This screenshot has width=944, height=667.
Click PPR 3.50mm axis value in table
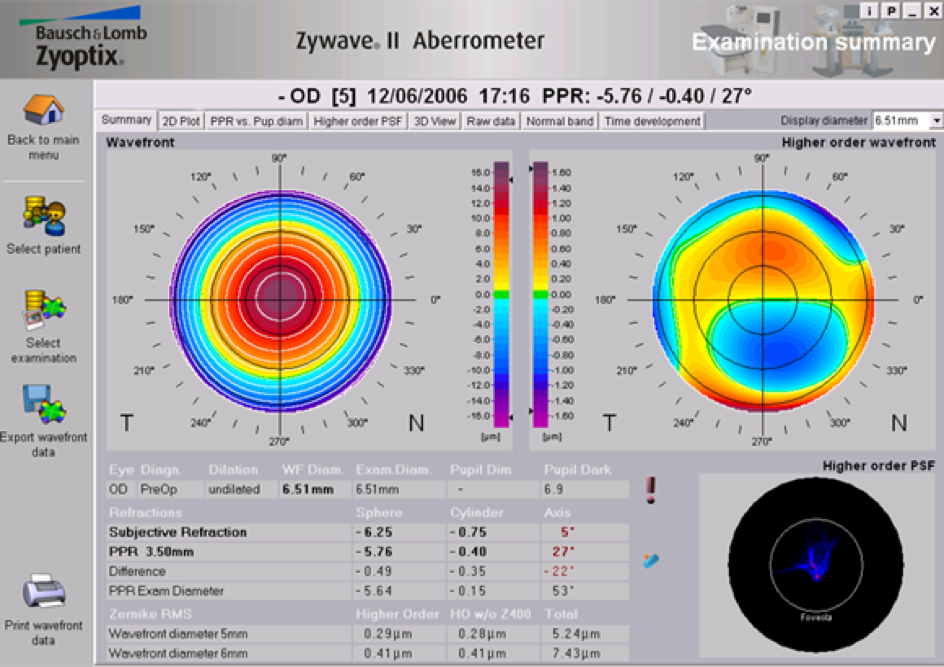coord(564,551)
